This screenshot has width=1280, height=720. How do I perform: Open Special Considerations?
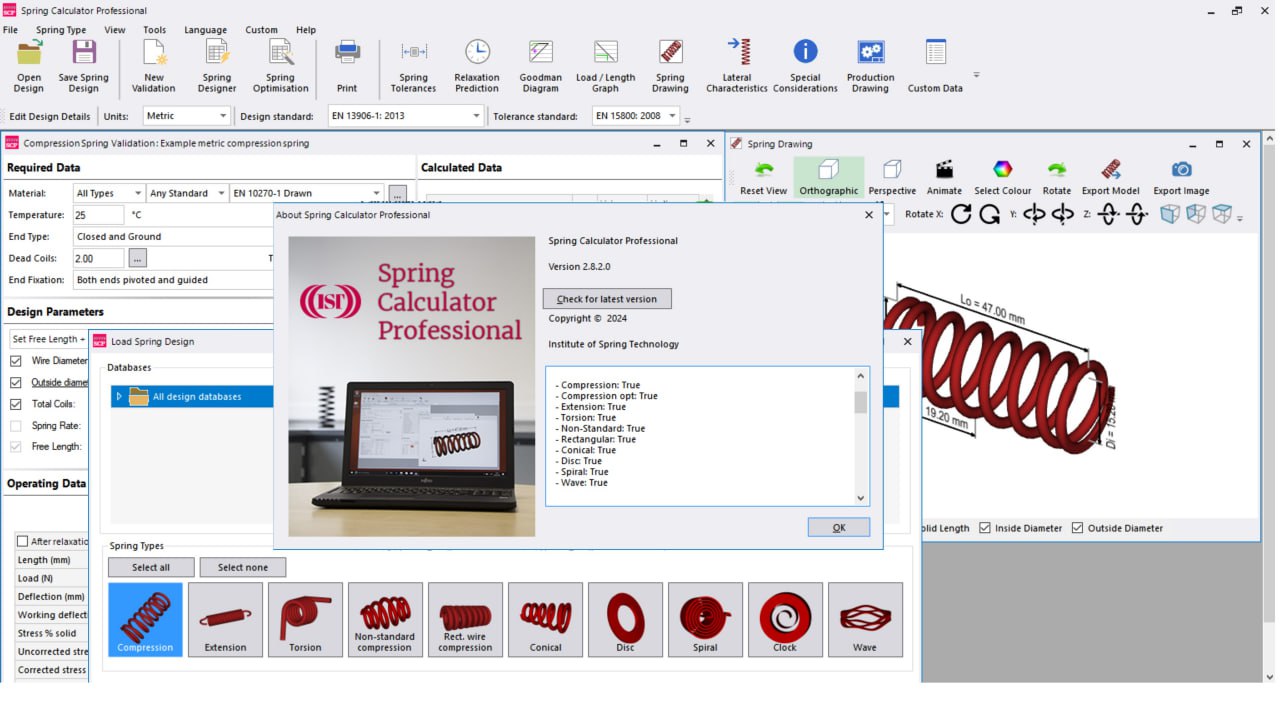click(805, 67)
